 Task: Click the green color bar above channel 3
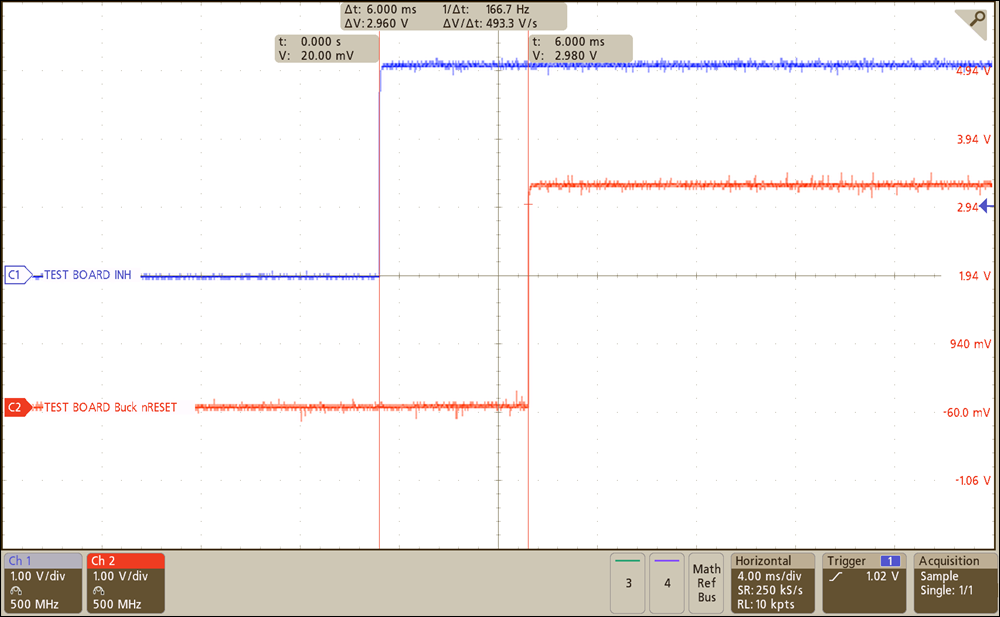point(627,562)
